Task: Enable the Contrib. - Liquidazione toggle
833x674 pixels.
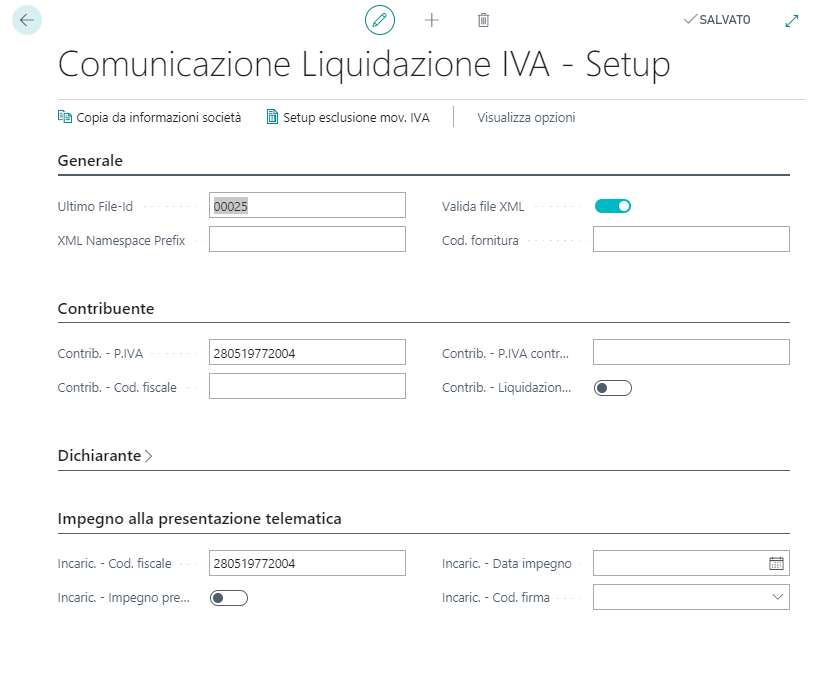Action: 613,388
